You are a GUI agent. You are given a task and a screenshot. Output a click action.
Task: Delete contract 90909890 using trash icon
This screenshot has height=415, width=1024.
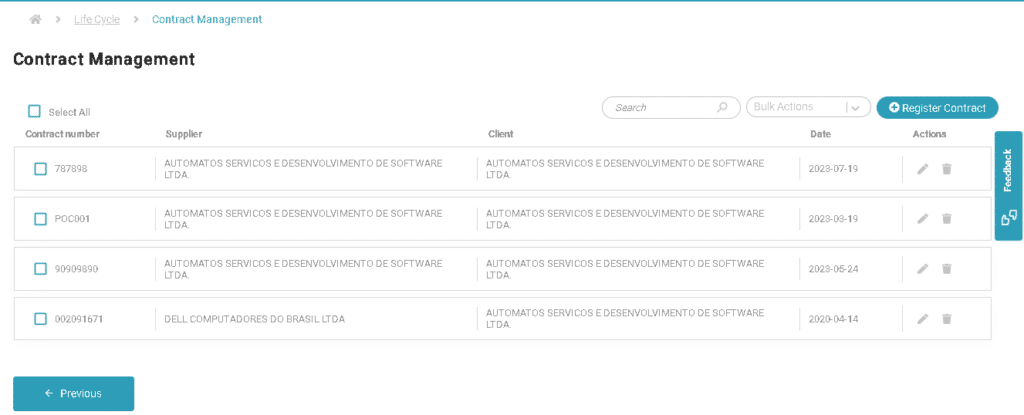pyautogui.click(x=946, y=269)
